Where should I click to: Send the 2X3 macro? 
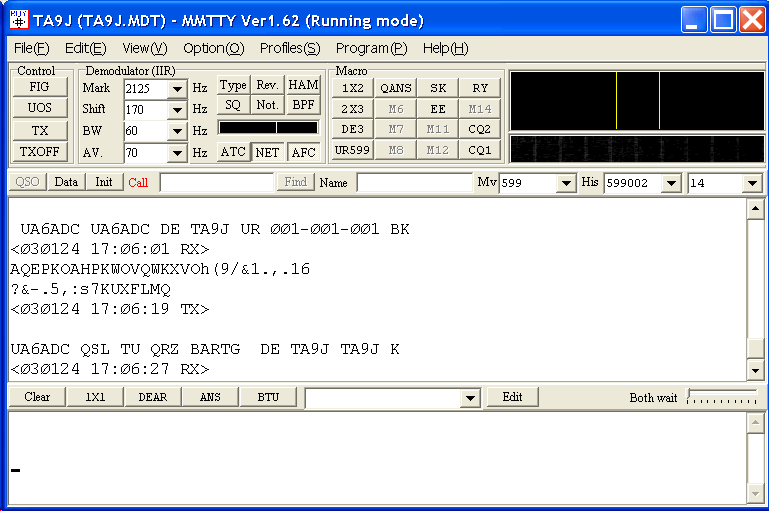click(x=353, y=109)
